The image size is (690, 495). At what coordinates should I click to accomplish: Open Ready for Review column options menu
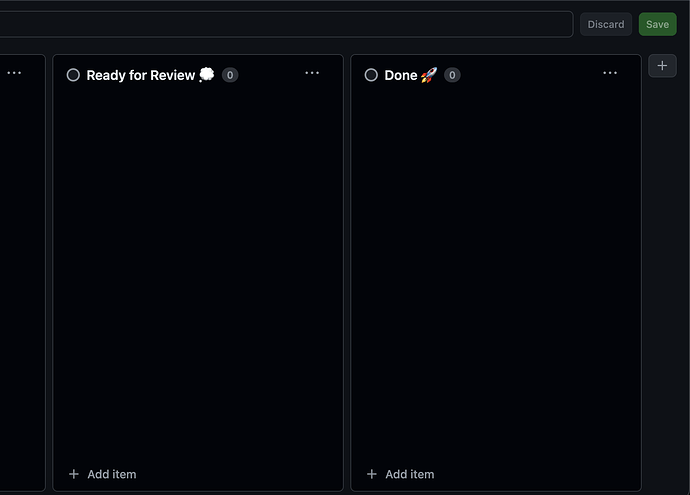tap(312, 74)
